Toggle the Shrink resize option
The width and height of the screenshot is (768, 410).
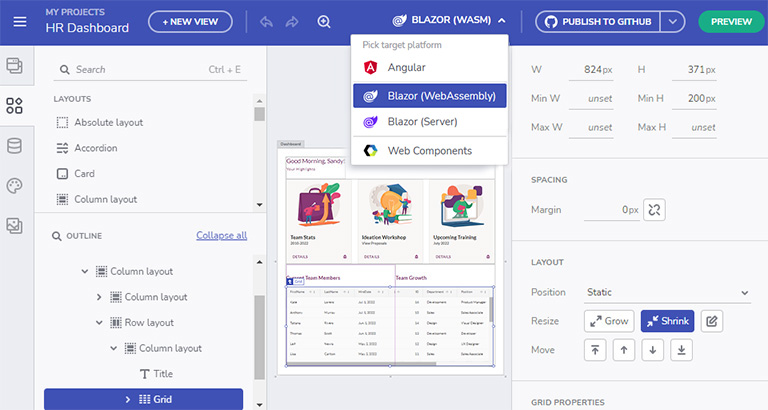(667, 321)
